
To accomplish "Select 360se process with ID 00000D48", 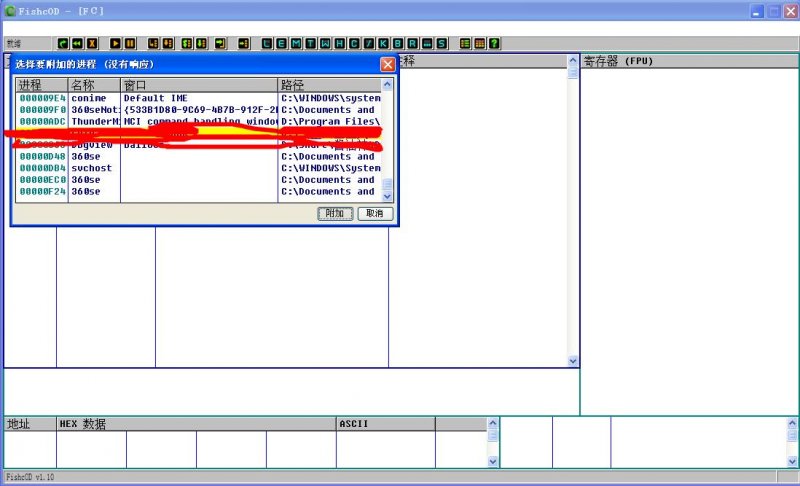I will pyautogui.click(x=199, y=157).
